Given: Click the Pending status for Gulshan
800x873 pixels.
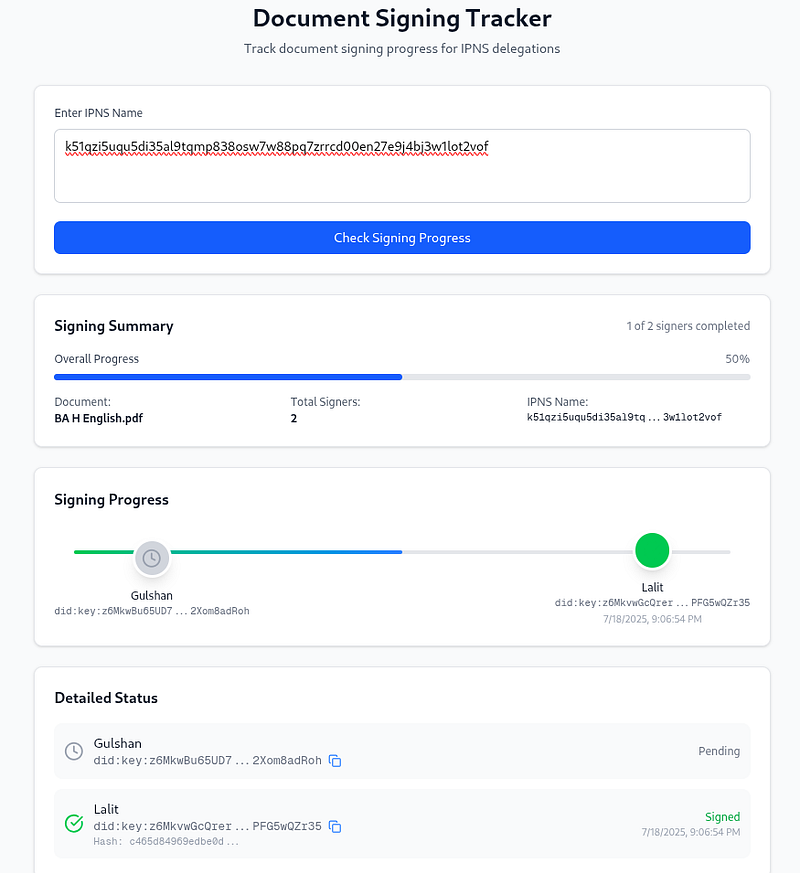Looking at the screenshot, I should (x=718, y=751).
